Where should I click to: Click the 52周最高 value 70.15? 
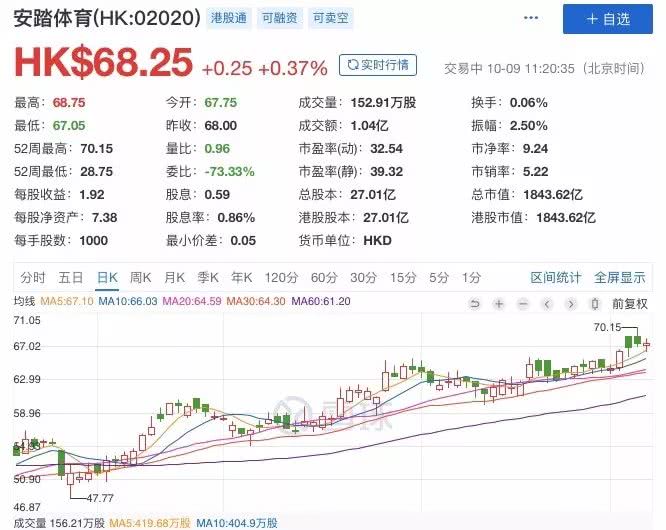(96, 149)
